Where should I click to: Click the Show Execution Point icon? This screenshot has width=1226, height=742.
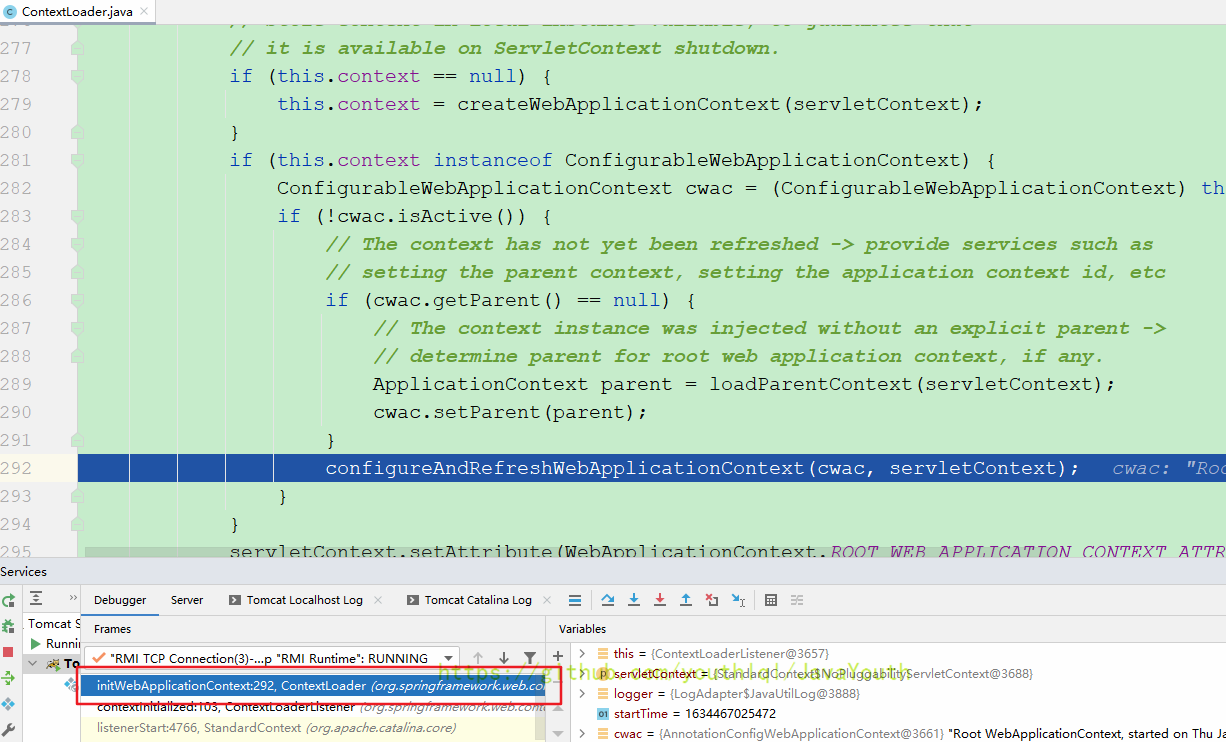(575, 600)
